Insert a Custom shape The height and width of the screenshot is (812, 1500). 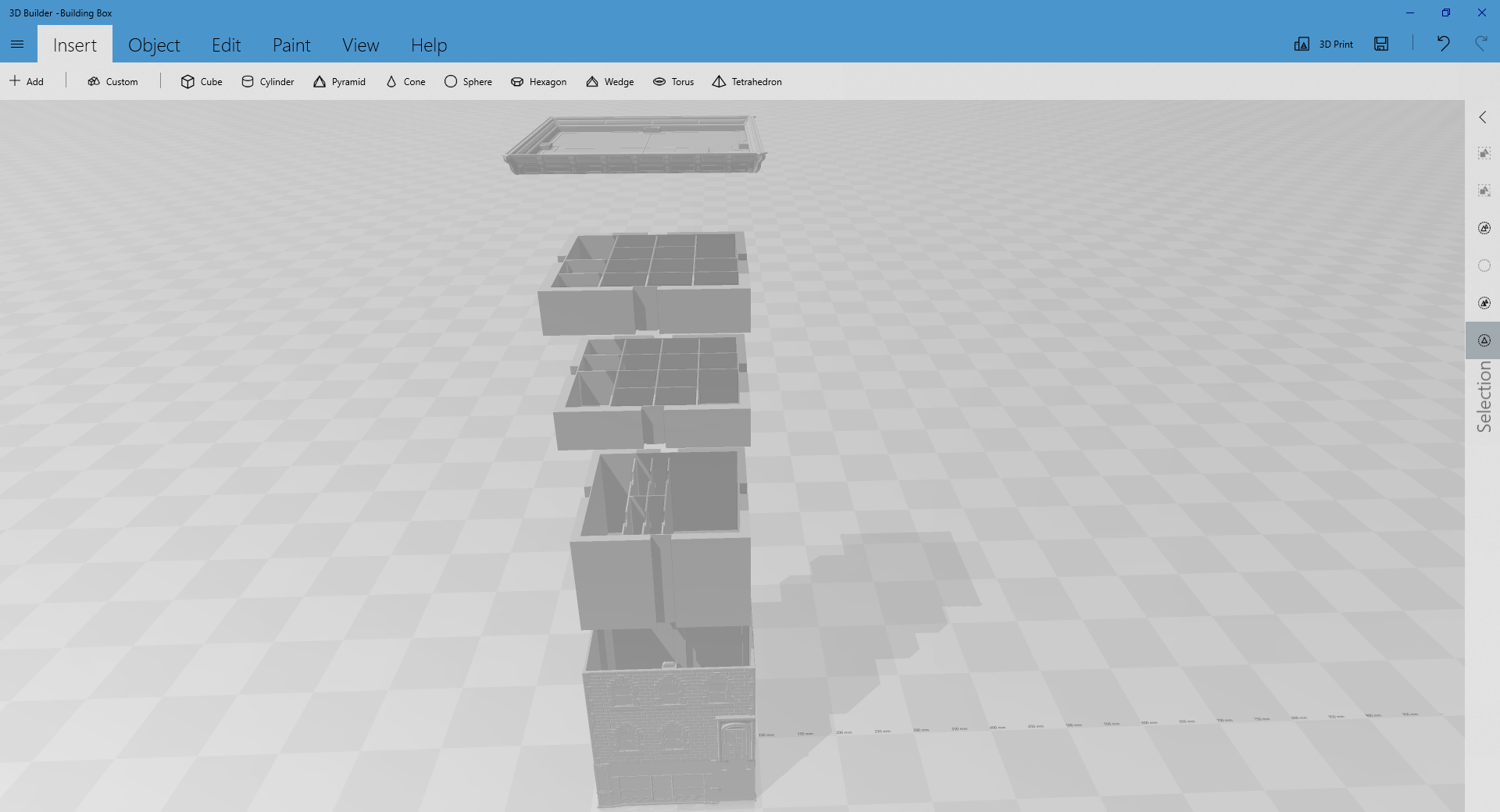click(113, 81)
